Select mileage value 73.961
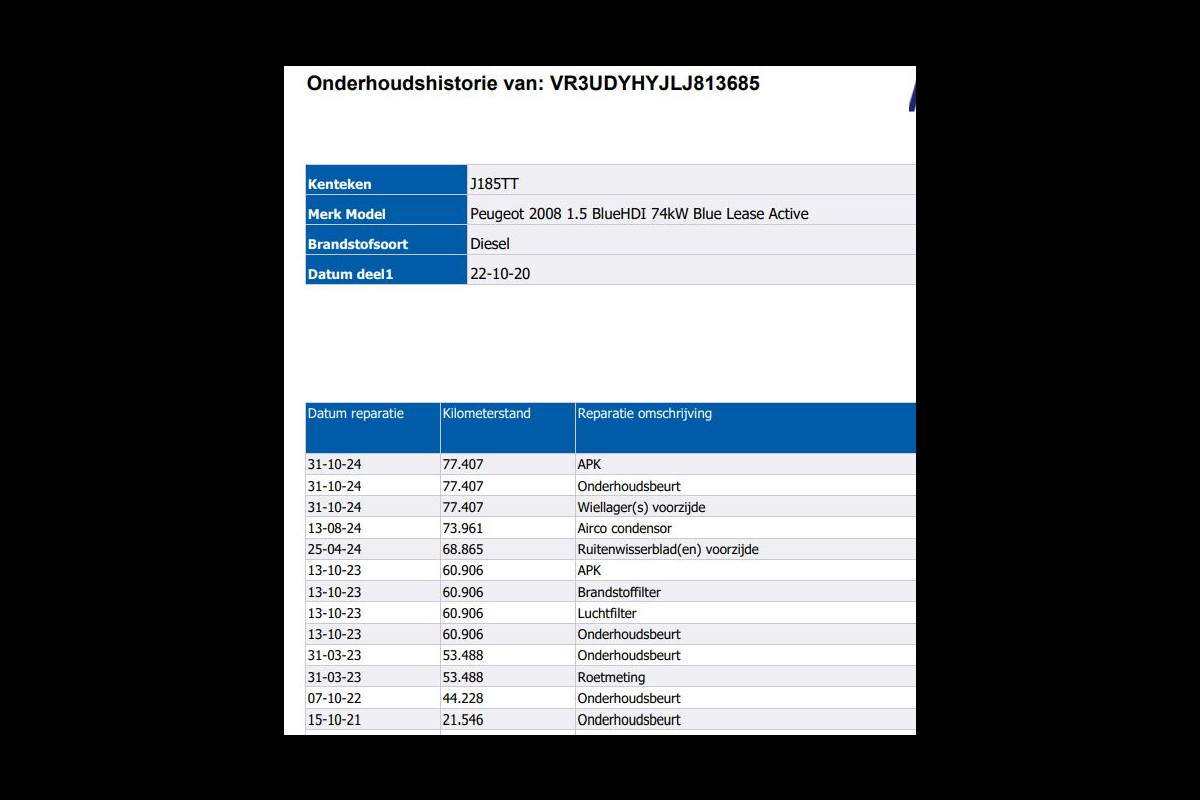The image size is (1200, 800). coord(462,528)
